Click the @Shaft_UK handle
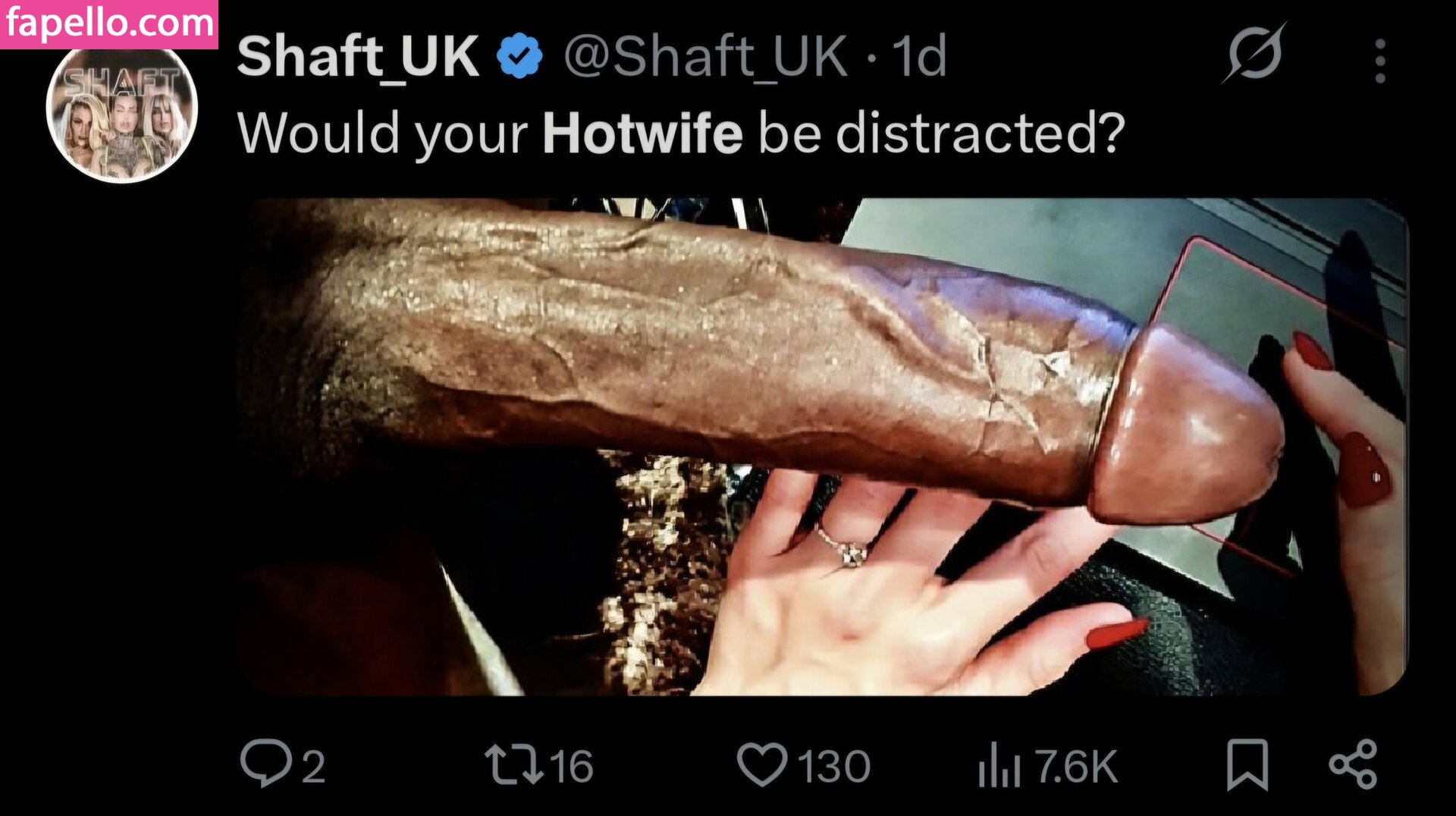 coord(705,57)
